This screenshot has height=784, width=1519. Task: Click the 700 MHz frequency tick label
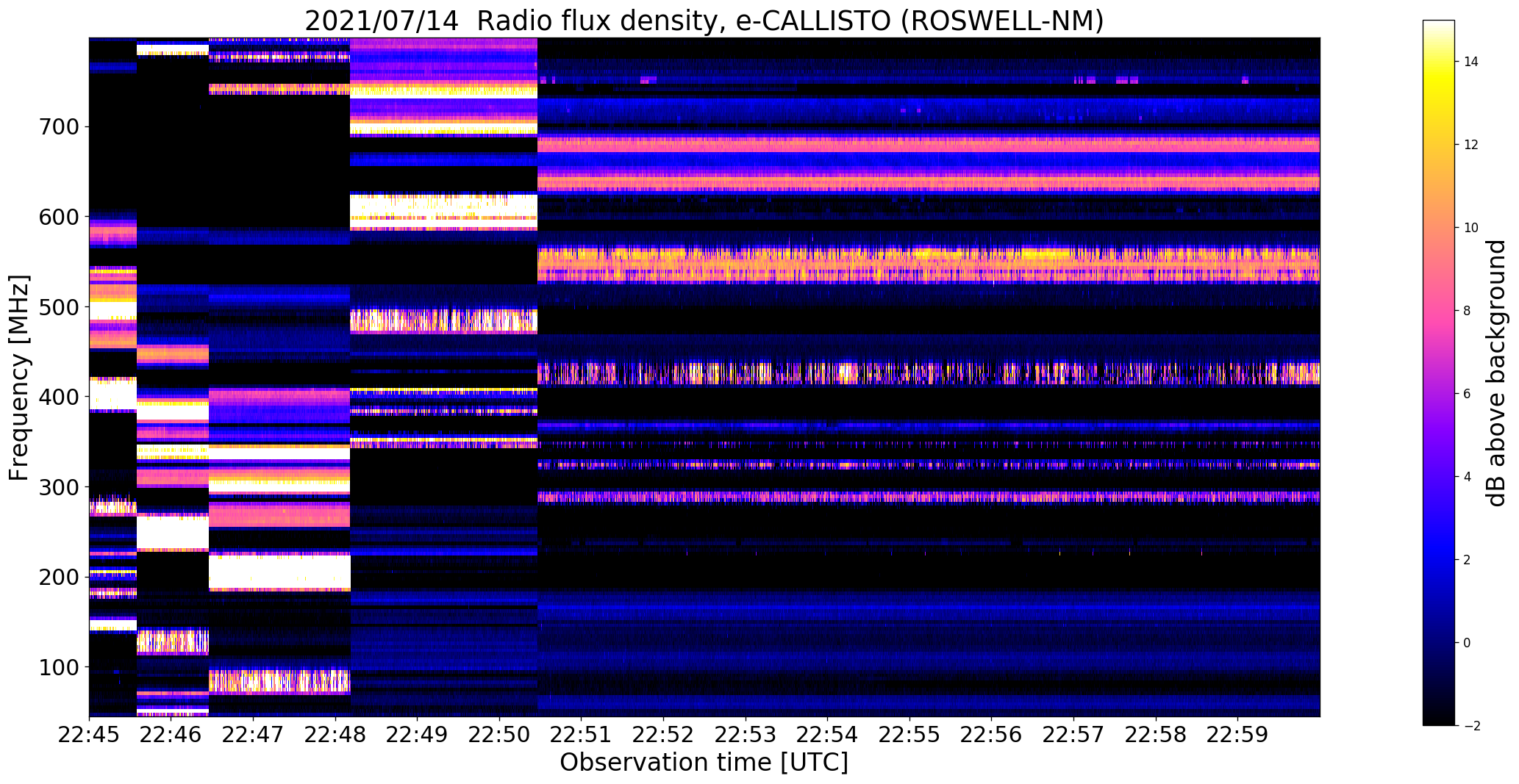click(x=57, y=127)
